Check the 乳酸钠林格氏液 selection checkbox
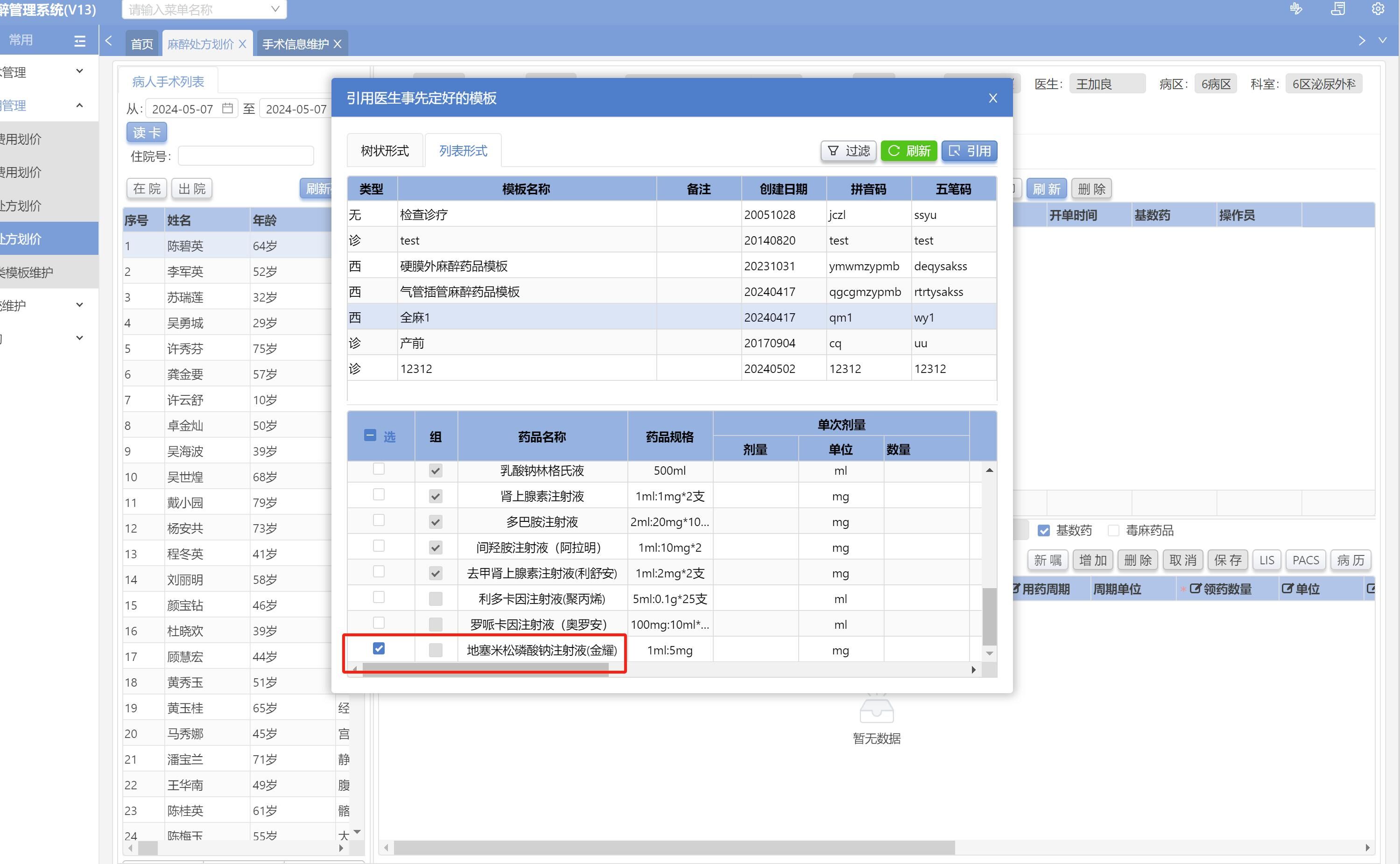The height and width of the screenshot is (864, 1400). (x=378, y=469)
